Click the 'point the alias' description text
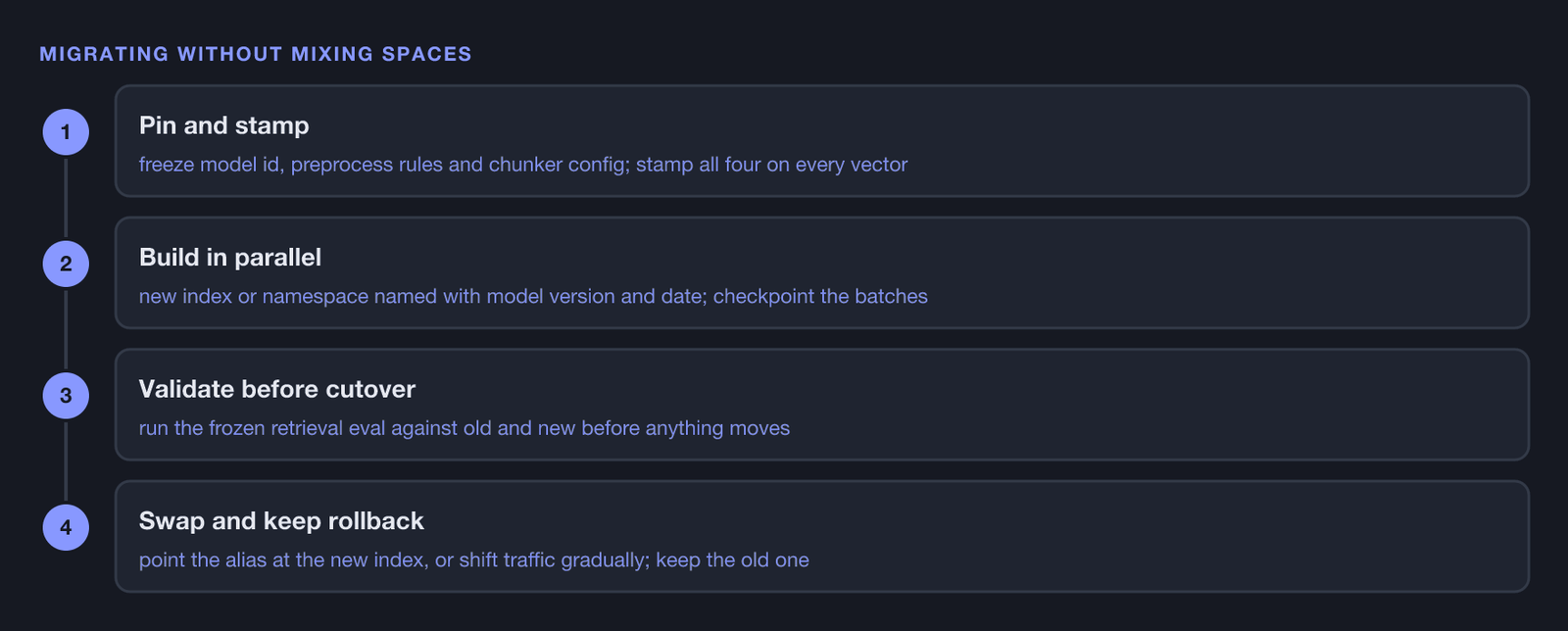 coord(474,559)
